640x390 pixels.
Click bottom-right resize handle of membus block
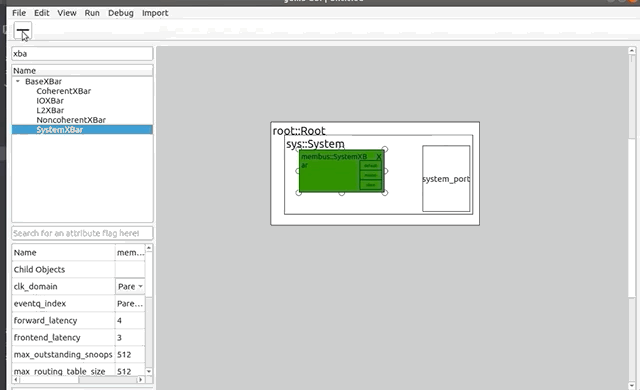[x=384, y=193]
